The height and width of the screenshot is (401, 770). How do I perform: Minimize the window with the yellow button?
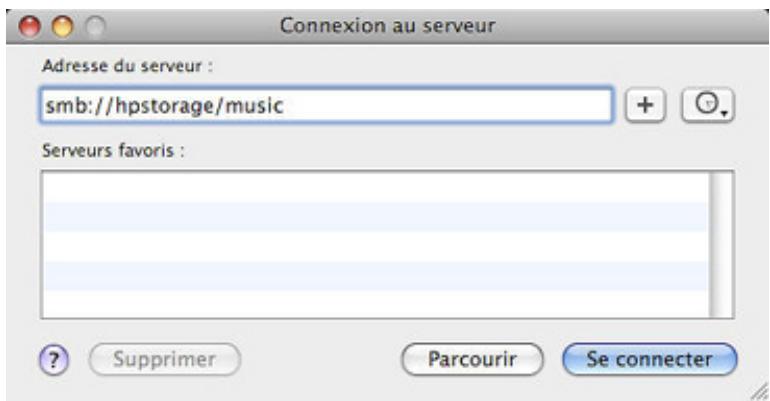[x=62, y=26]
